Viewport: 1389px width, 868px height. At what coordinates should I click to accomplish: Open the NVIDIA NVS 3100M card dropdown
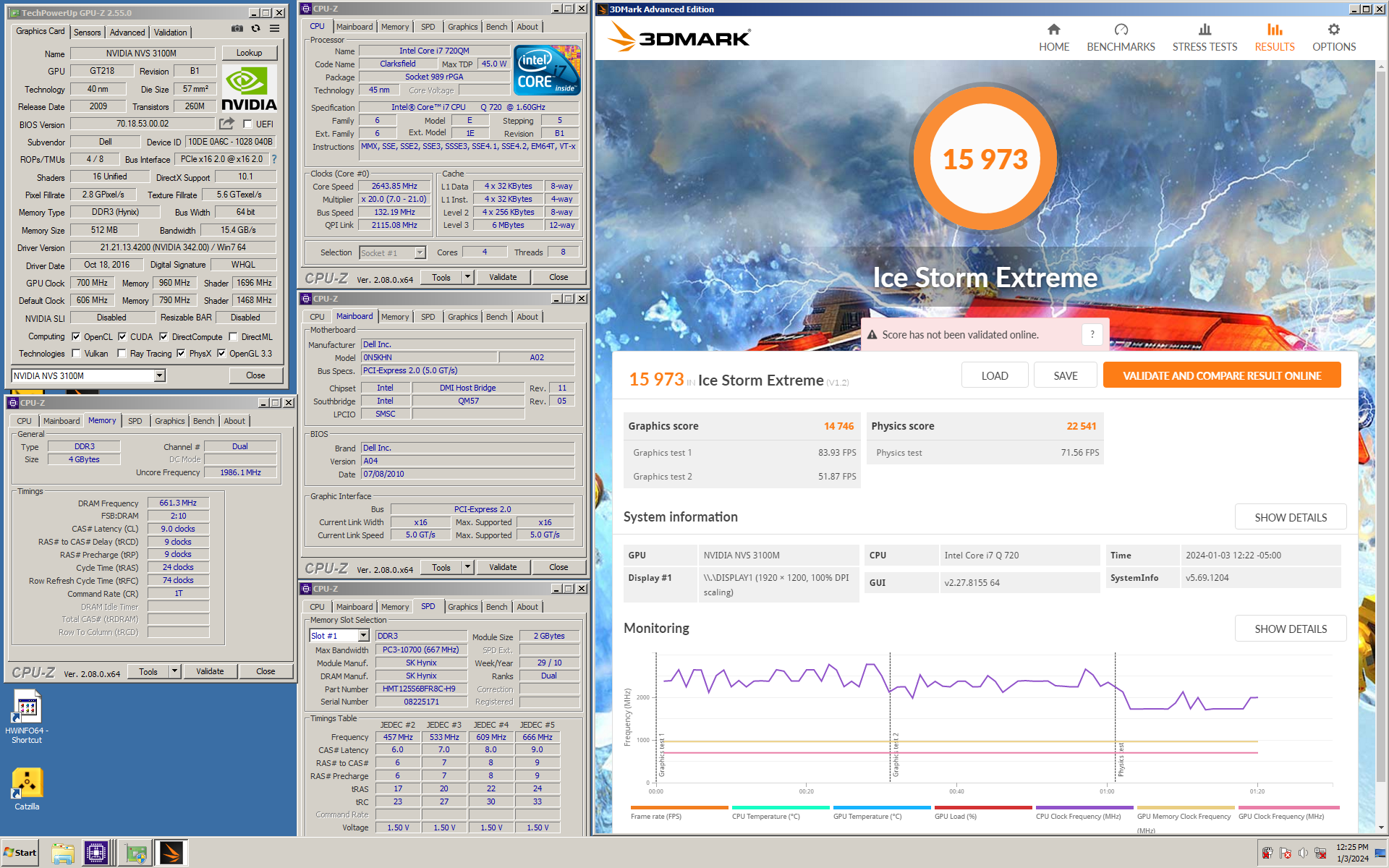[x=159, y=375]
